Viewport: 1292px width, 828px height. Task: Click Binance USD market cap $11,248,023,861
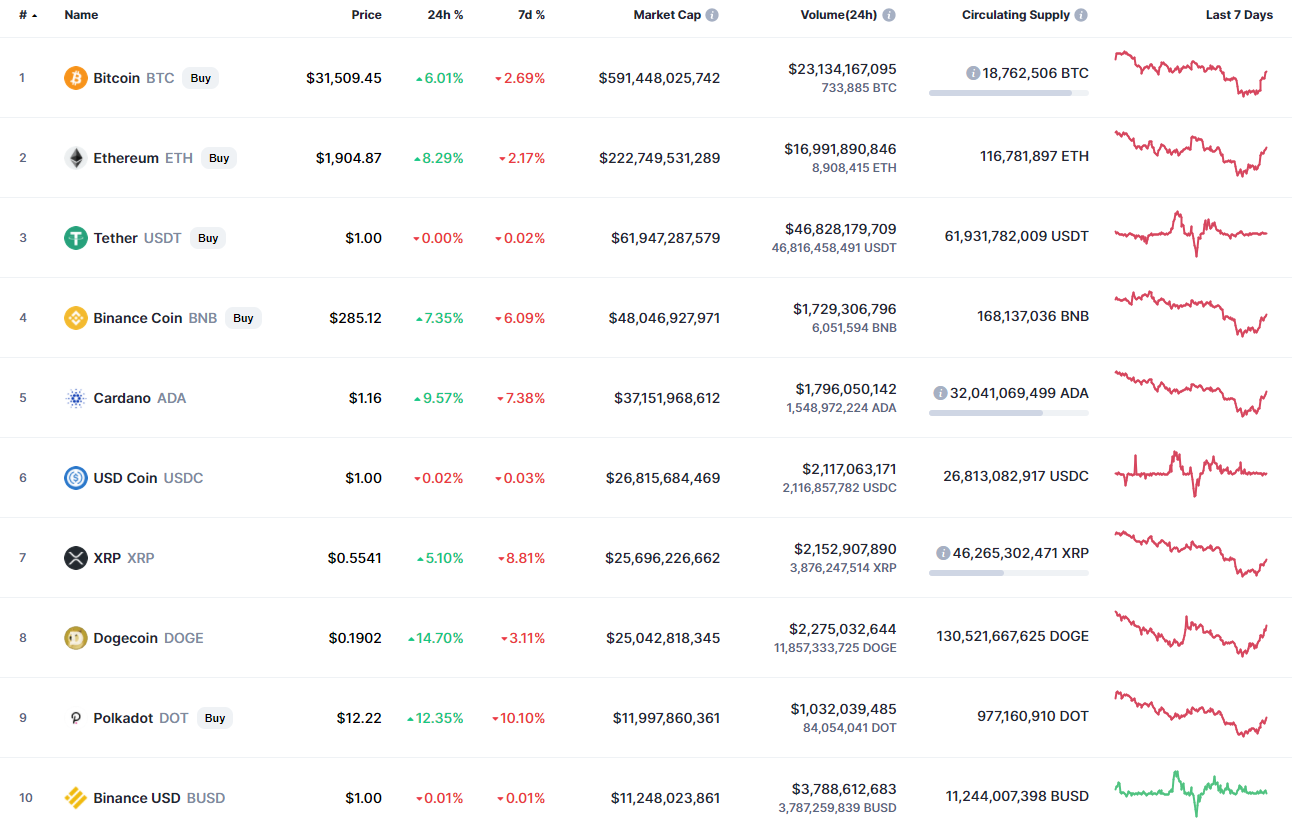pyautogui.click(x=666, y=798)
